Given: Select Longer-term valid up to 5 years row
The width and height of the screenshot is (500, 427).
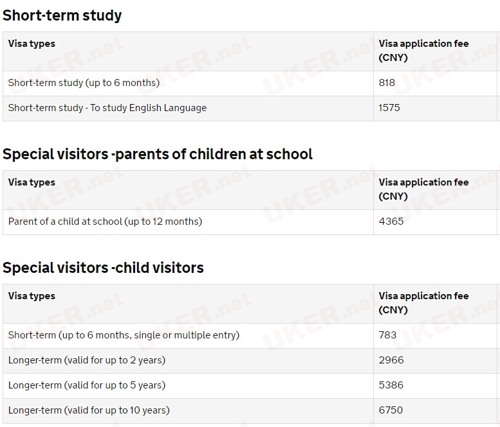Looking at the screenshot, I should [251, 386].
